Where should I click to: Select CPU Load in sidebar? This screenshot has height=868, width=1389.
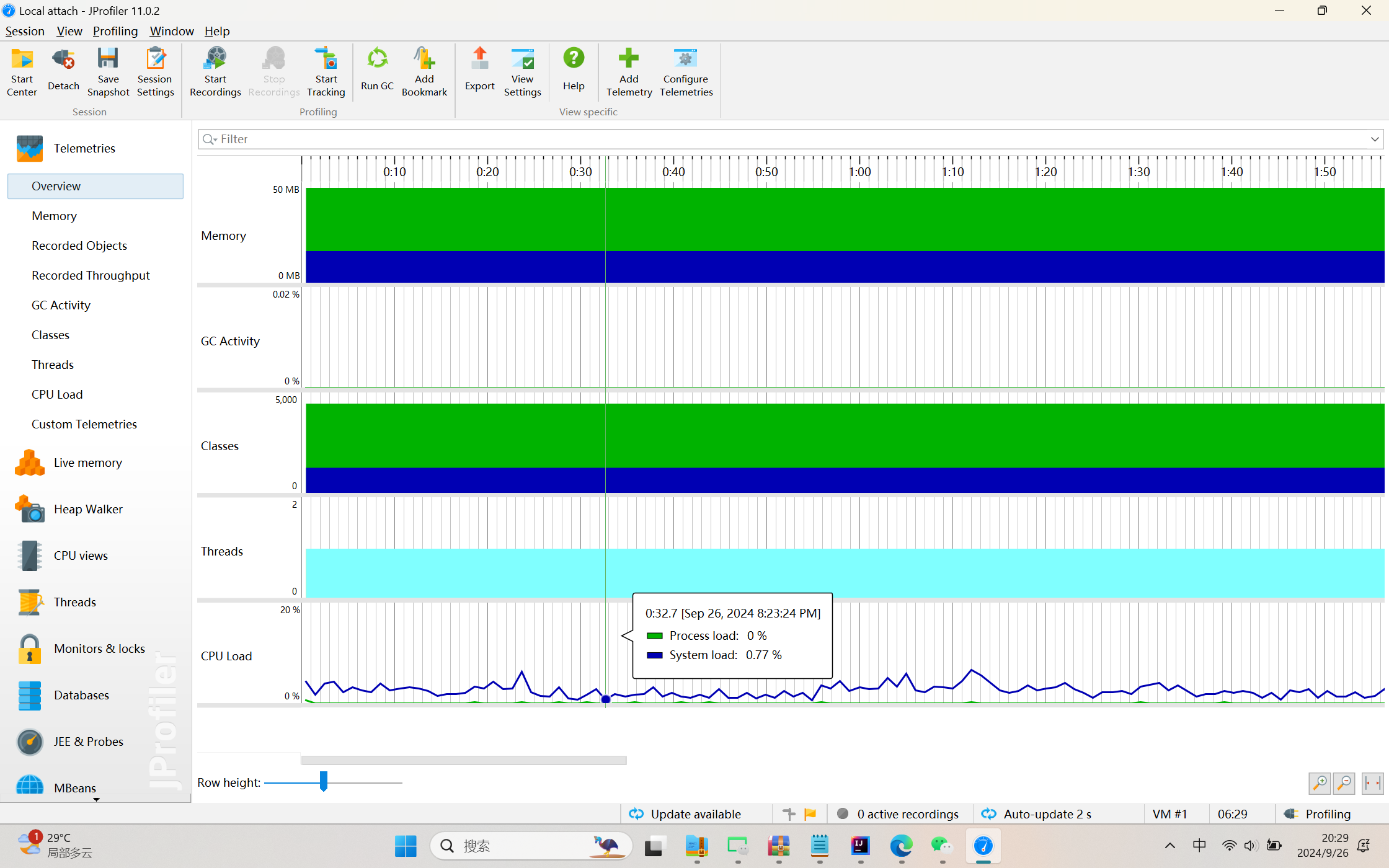(x=57, y=394)
